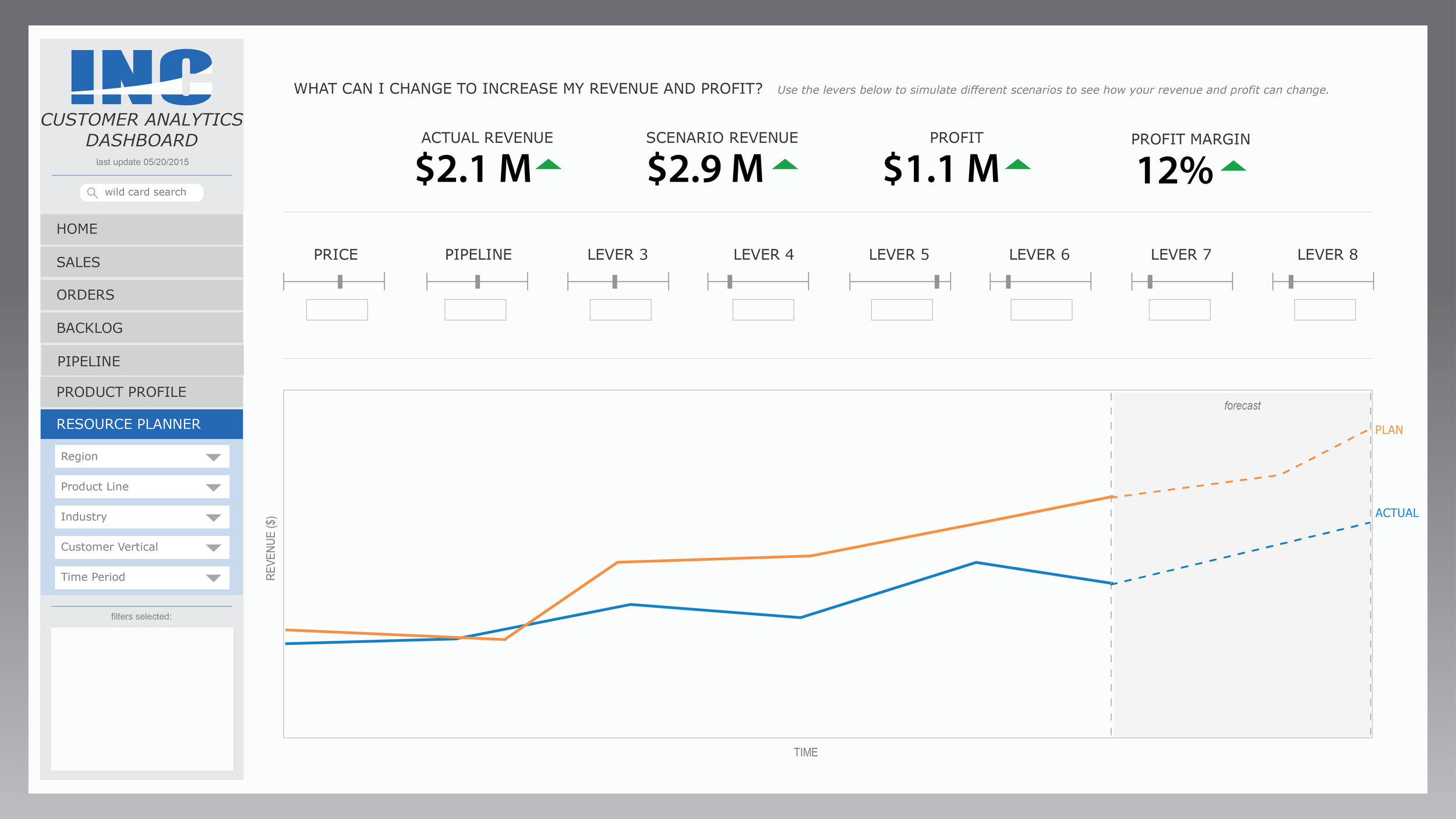The width and height of the screenshot is (1456, 819).
Task: Click the $1.1 M profit value
Action: 941,169
